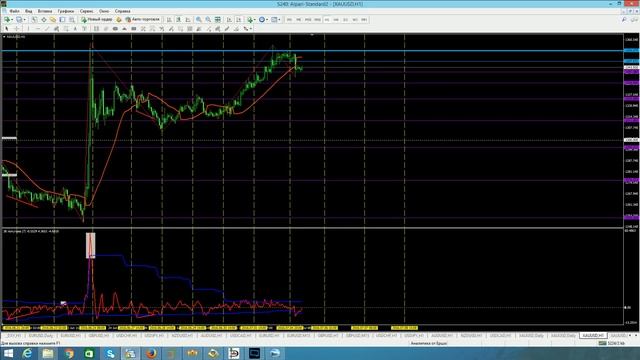
Task: Tile chart windows icon
Action: 218,20
